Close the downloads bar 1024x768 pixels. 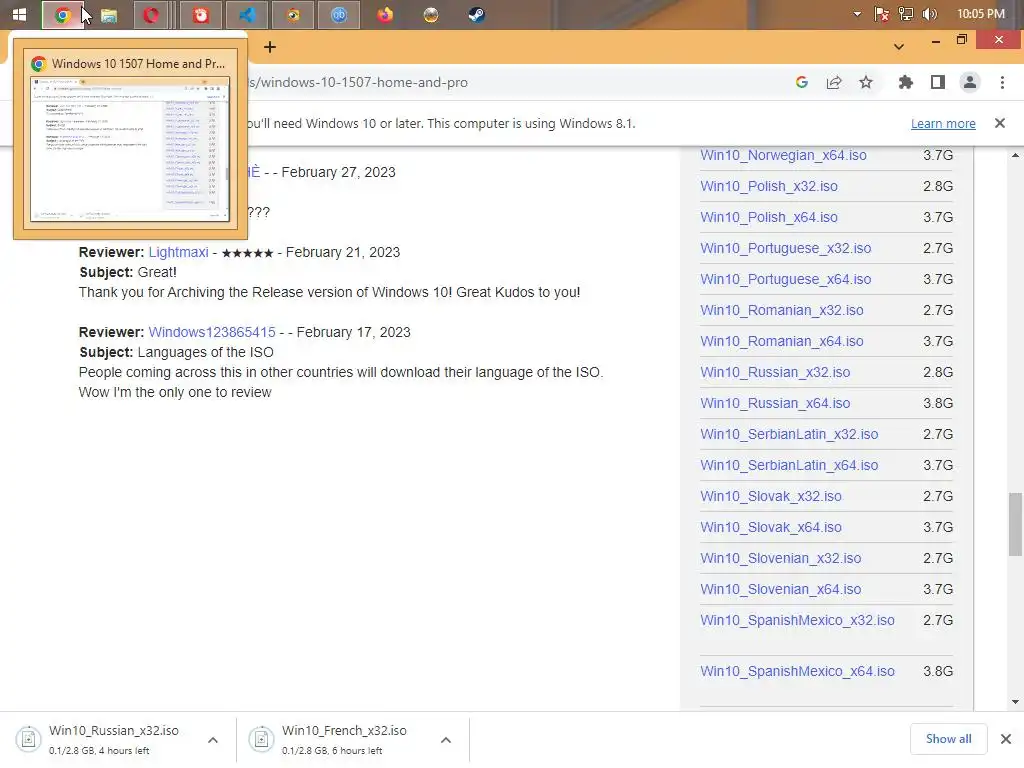pyautogui.click(x=1006, y=739)
